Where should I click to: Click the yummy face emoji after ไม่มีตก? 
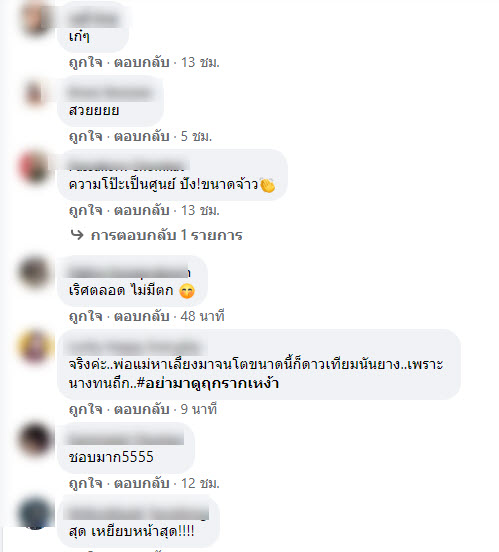[187, 291]
